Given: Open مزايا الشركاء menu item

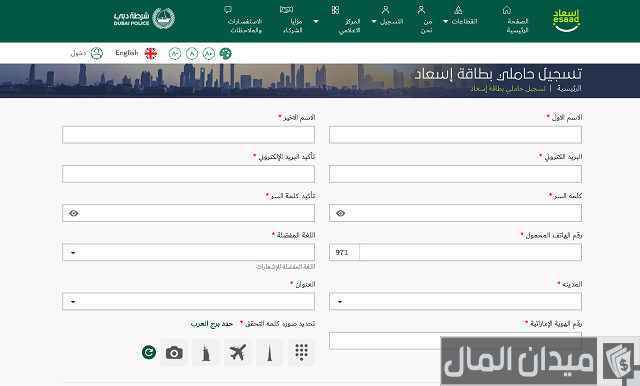Looking at the screenshot, I should 293,25.
